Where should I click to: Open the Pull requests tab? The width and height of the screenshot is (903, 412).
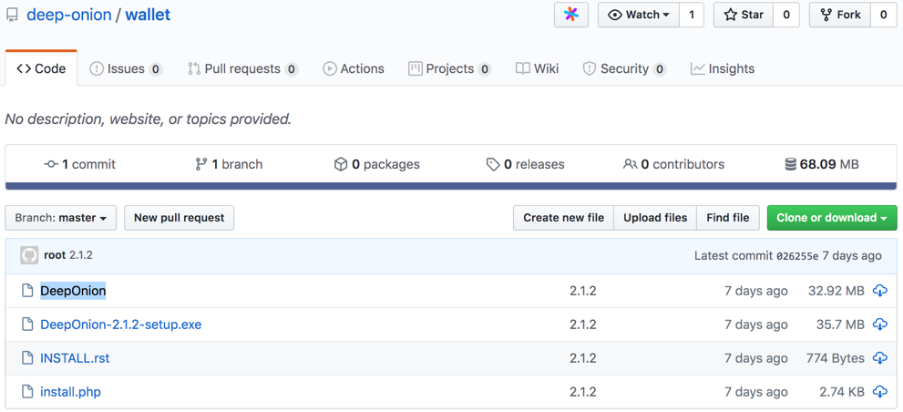coord(242,69)
